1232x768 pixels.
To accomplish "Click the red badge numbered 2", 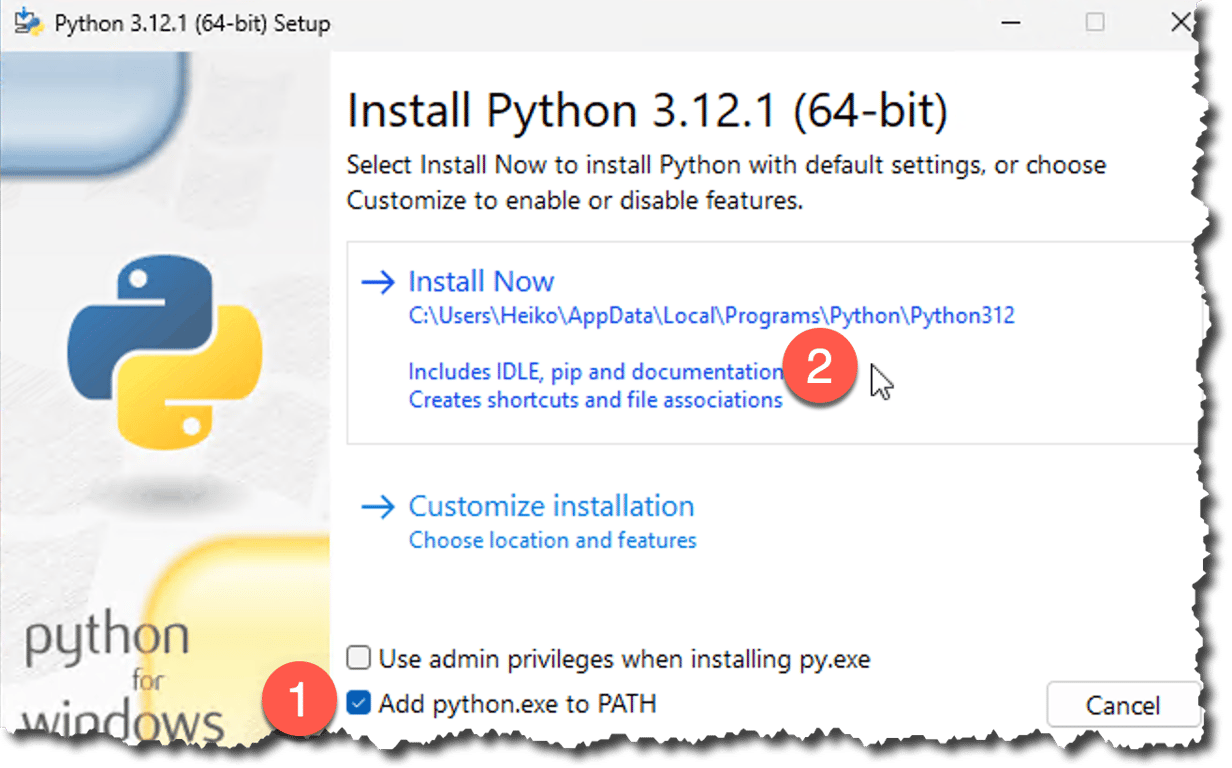I will coord(819,369).
